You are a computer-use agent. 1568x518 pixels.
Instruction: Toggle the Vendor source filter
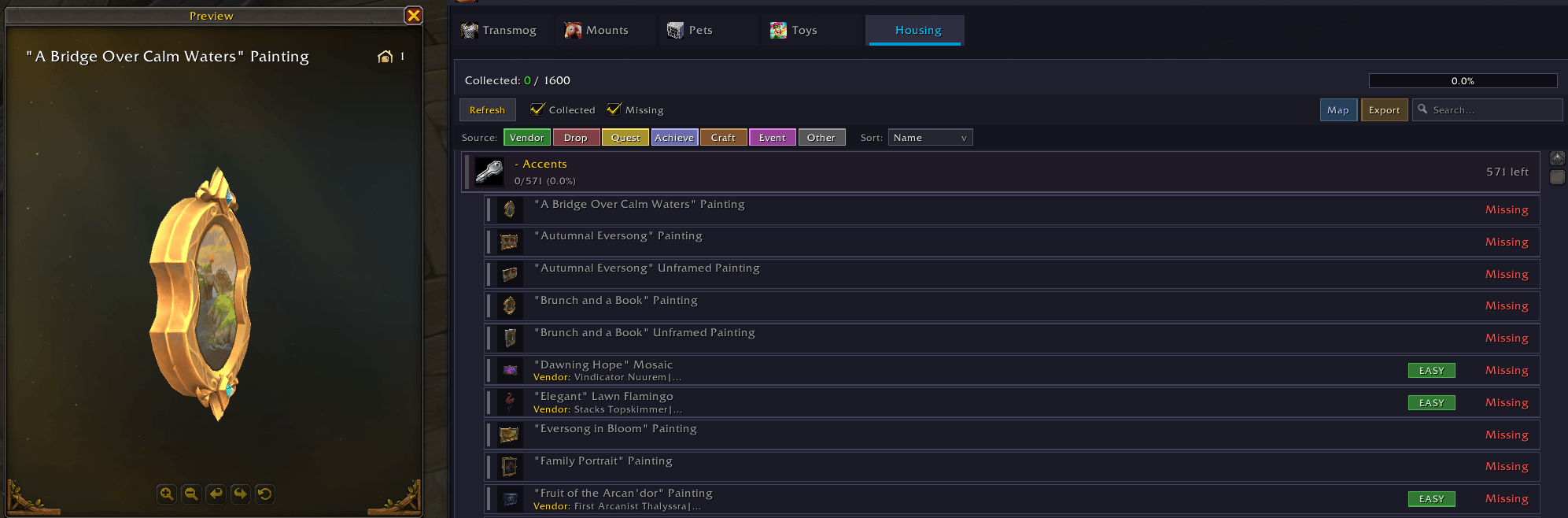(x=526, y=138)
